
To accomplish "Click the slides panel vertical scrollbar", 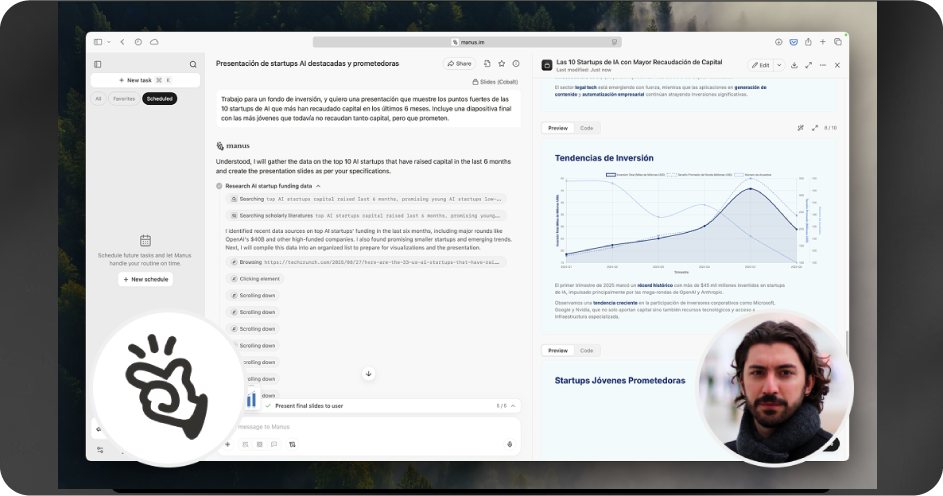I will [846, 343].
